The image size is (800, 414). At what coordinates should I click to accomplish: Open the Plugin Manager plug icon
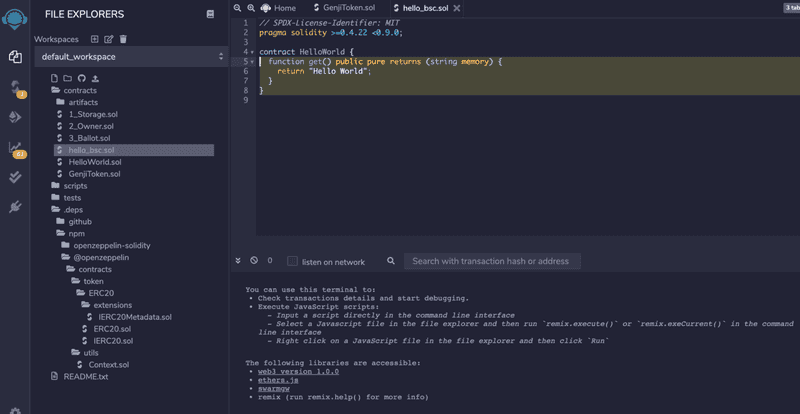(15, 207)
